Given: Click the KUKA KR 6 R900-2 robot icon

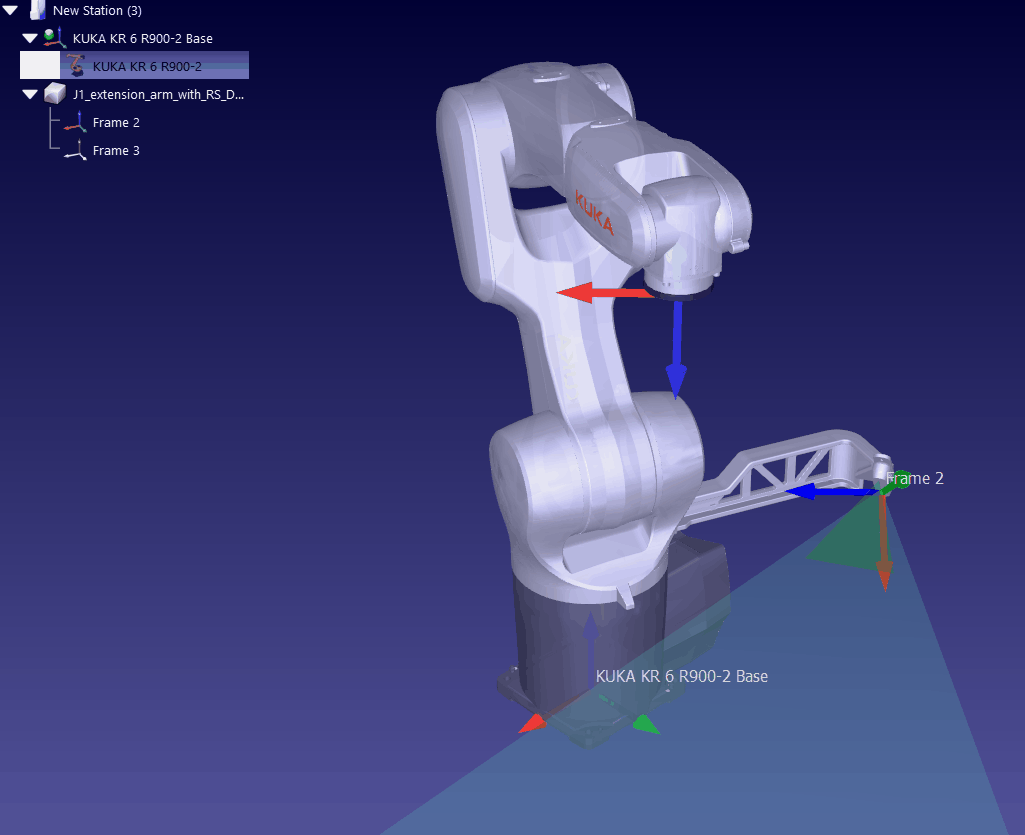Looking at the screenshot, I should 76,65.
